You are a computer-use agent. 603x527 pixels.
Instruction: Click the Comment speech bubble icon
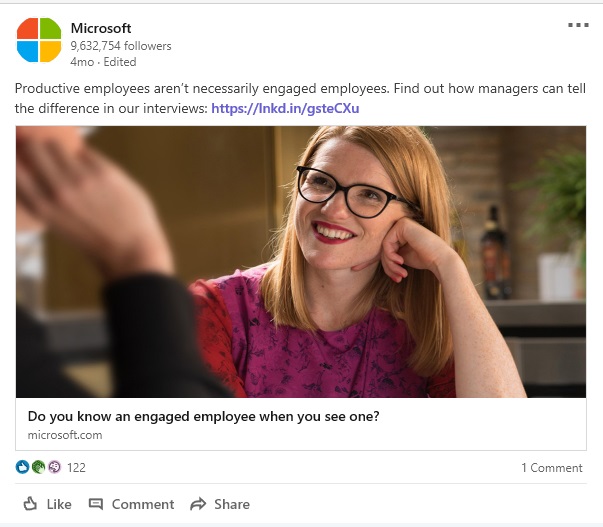(x=96, y=504)
